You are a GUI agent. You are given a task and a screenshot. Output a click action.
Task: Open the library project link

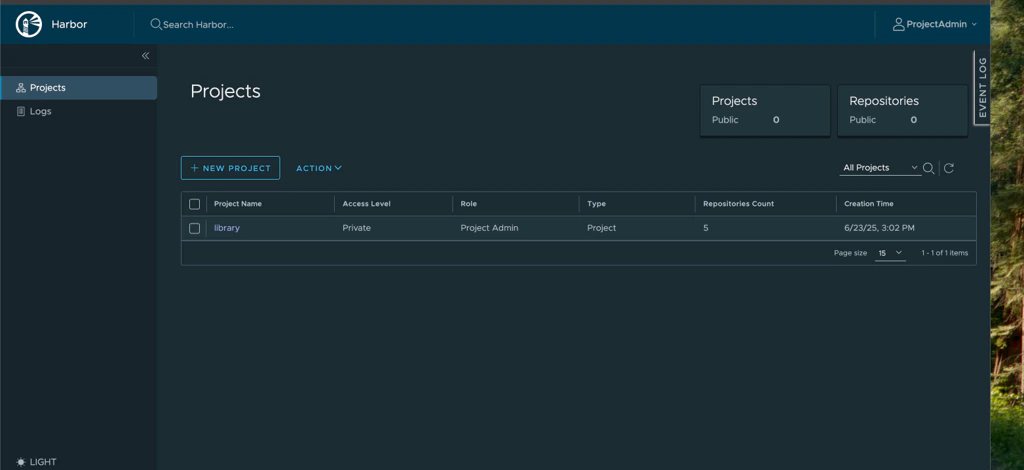(x=227, y=228)
